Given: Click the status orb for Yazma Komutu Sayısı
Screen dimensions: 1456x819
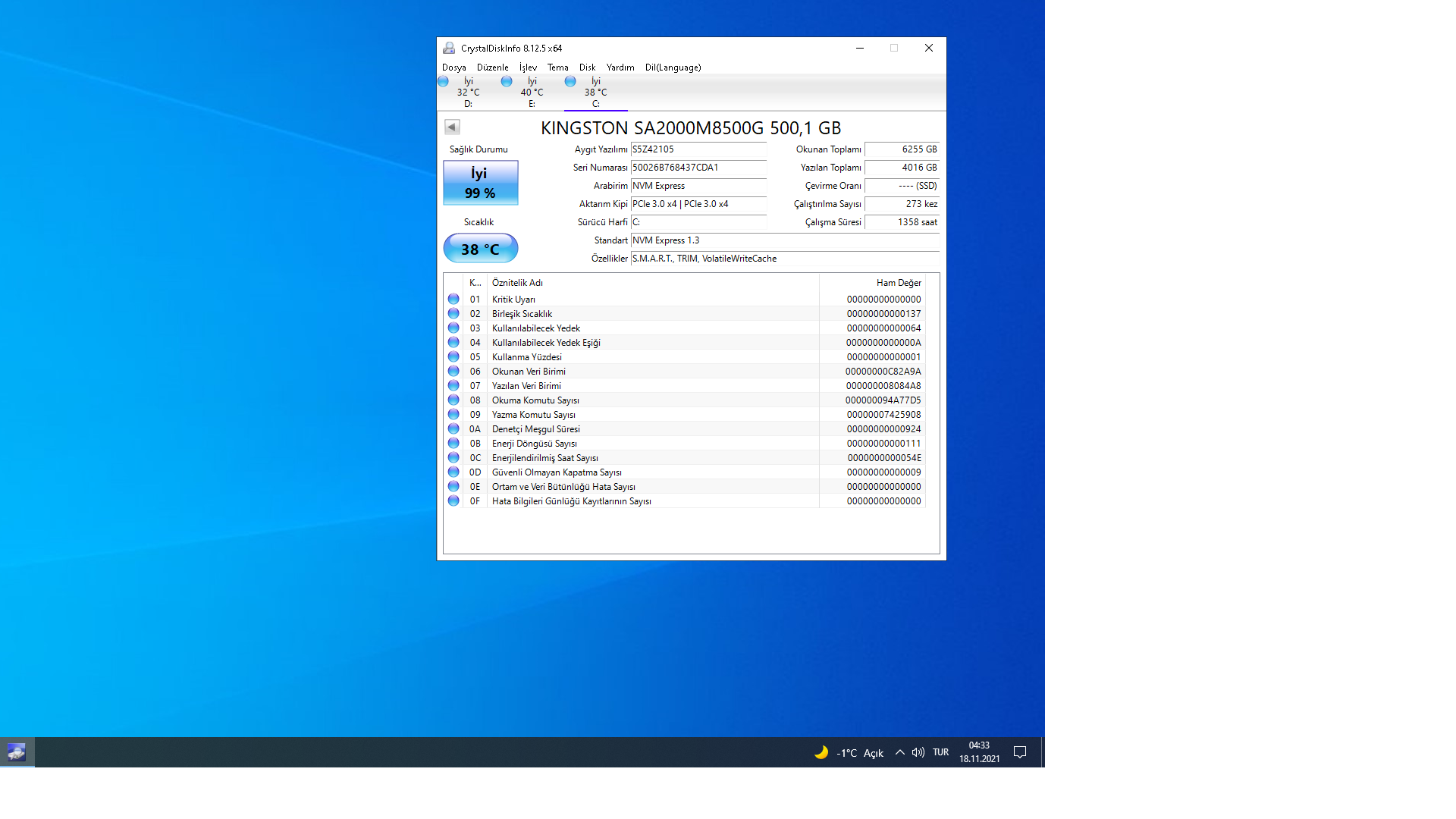Looking at the screenshot, I should coord(453,414).
